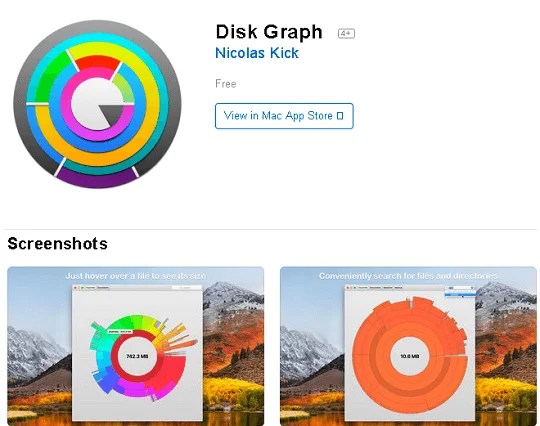
Task: Select the blue search suggestion dropdown item
Action: pos(460,295)
